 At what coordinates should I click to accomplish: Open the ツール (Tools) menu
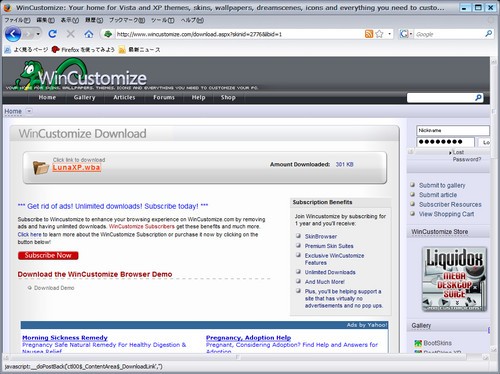[163, 20]
